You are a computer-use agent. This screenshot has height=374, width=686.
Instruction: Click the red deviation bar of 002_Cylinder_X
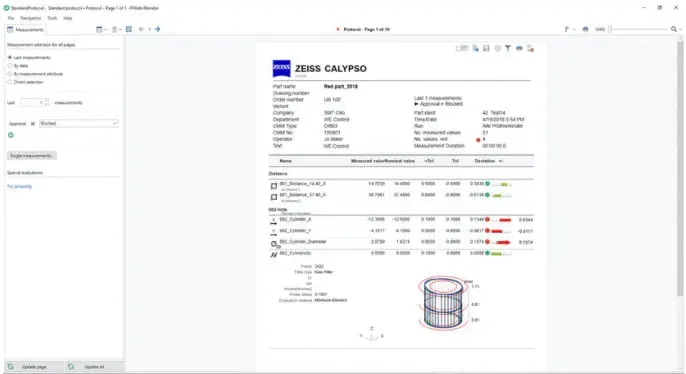(x=504, y=220)
